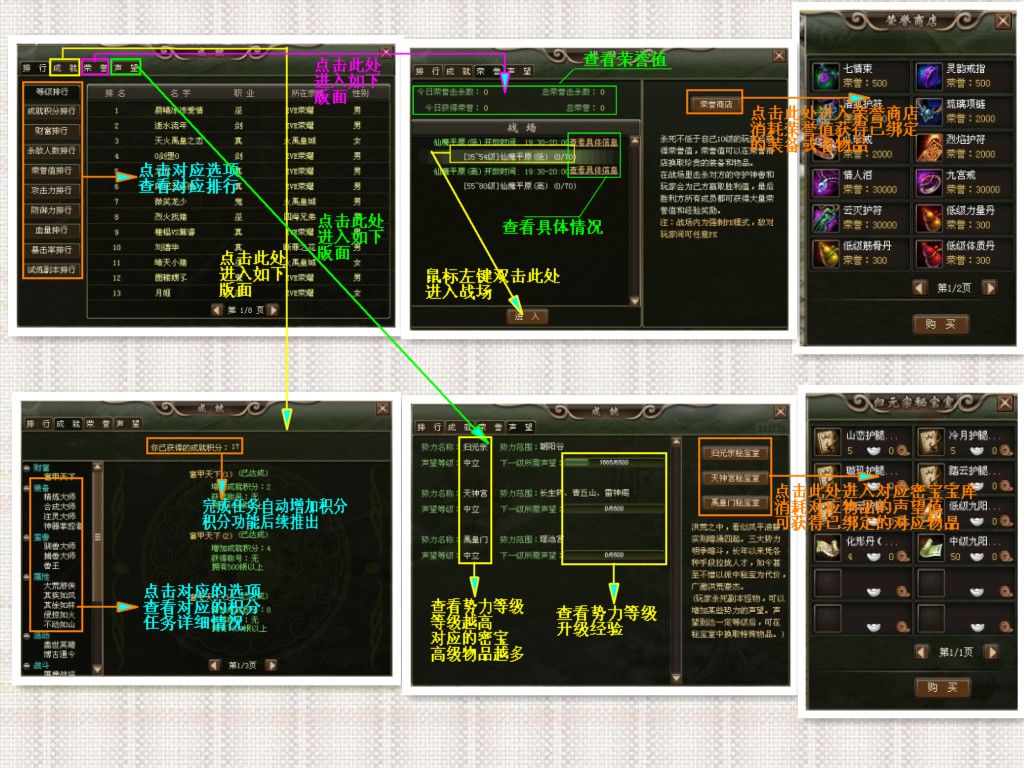Select 九宫戒 ring icon in 荣誉商店
1024x768 pixels.
click(928, 183)
